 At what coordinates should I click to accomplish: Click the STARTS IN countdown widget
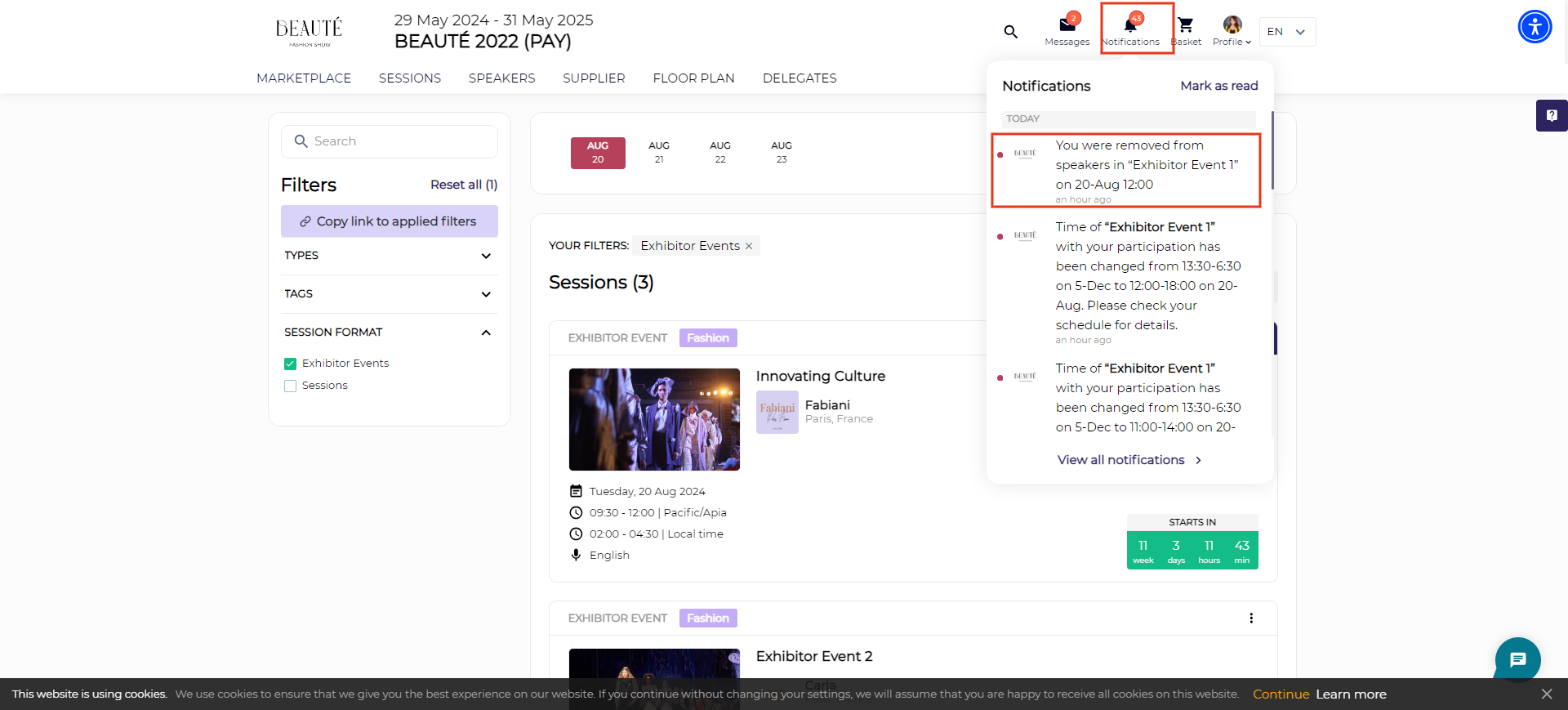coord(1192,542)
